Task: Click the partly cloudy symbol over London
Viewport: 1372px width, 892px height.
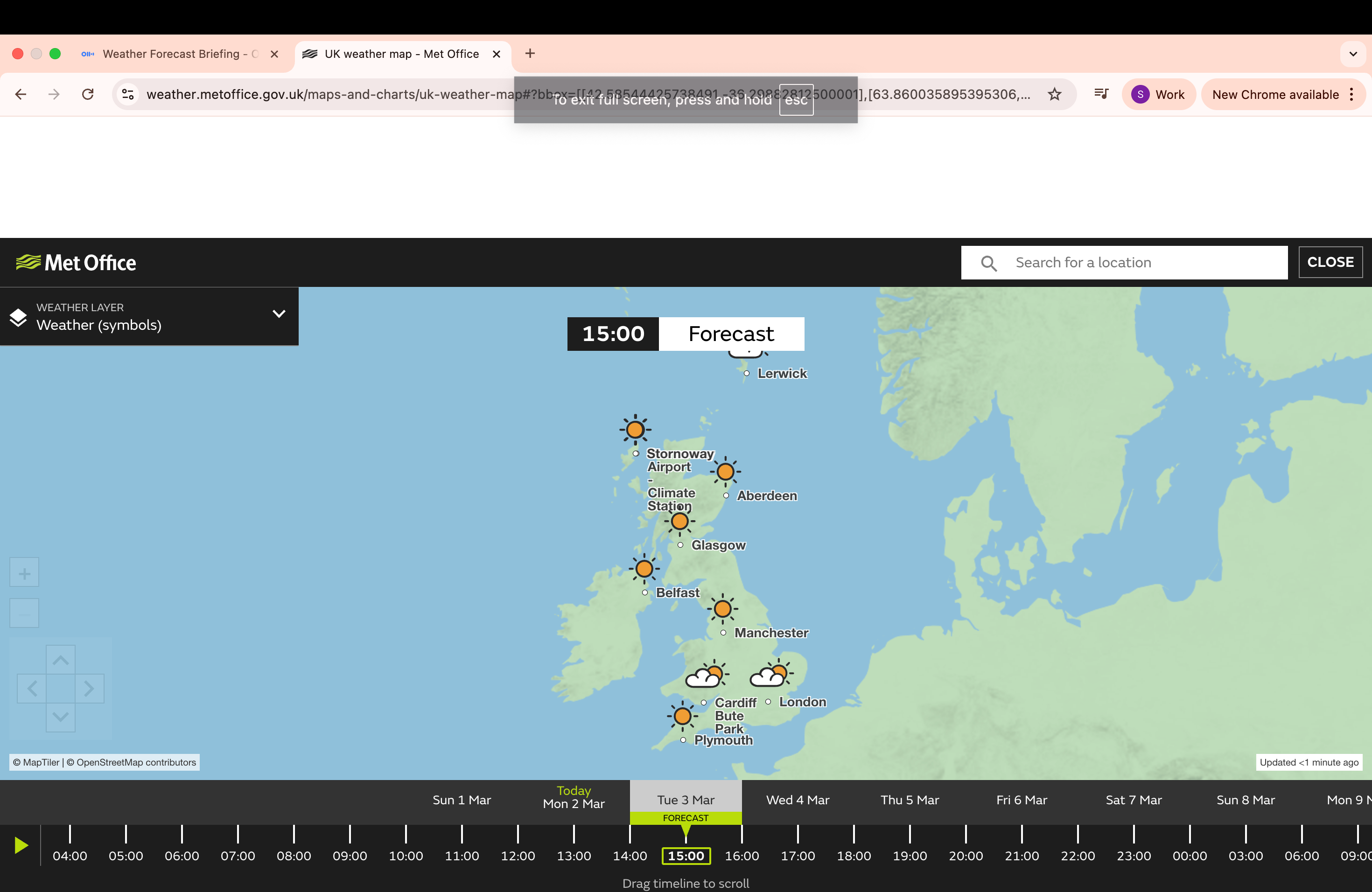Action: (771, 675)
